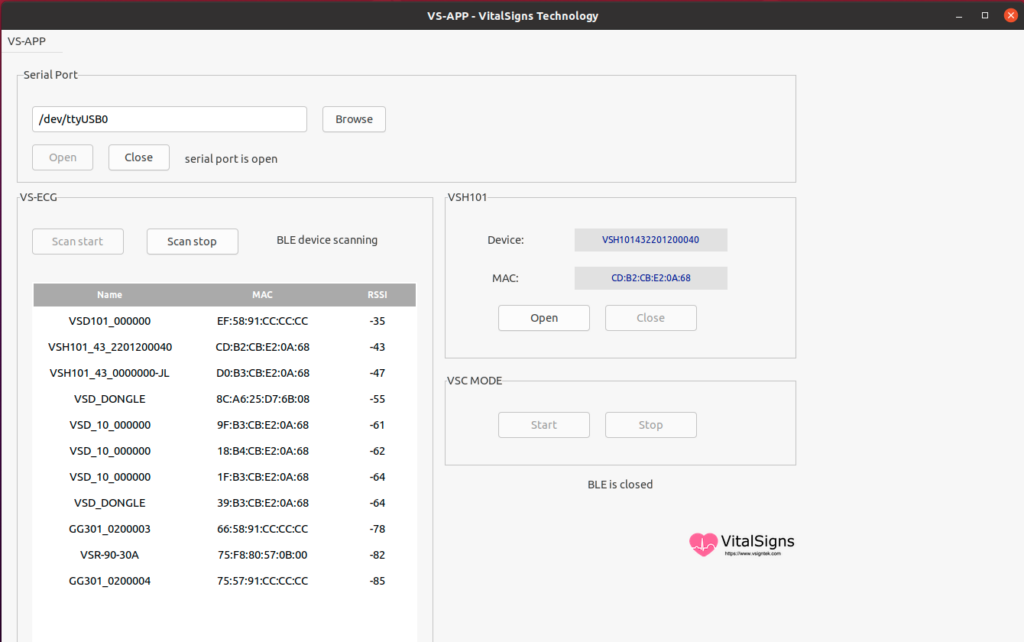Select VSD_DONGLE with MAC 8C:A6:25:D7:6B:08
Image resolution: width=1024 pixels, height=642 pixels.
[224, 398]
